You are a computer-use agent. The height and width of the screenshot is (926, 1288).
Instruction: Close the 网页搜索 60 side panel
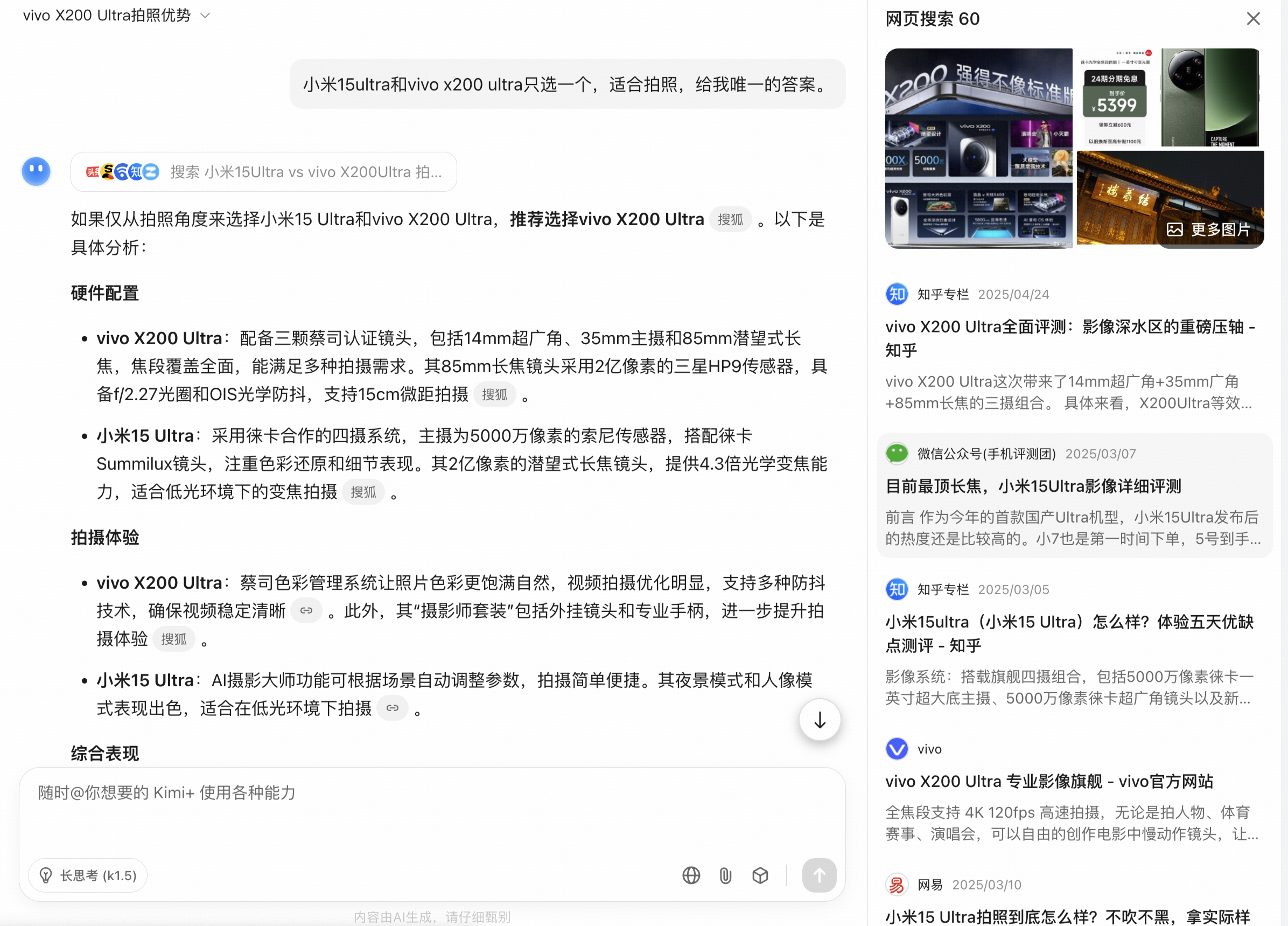[x=1254, y=19]
